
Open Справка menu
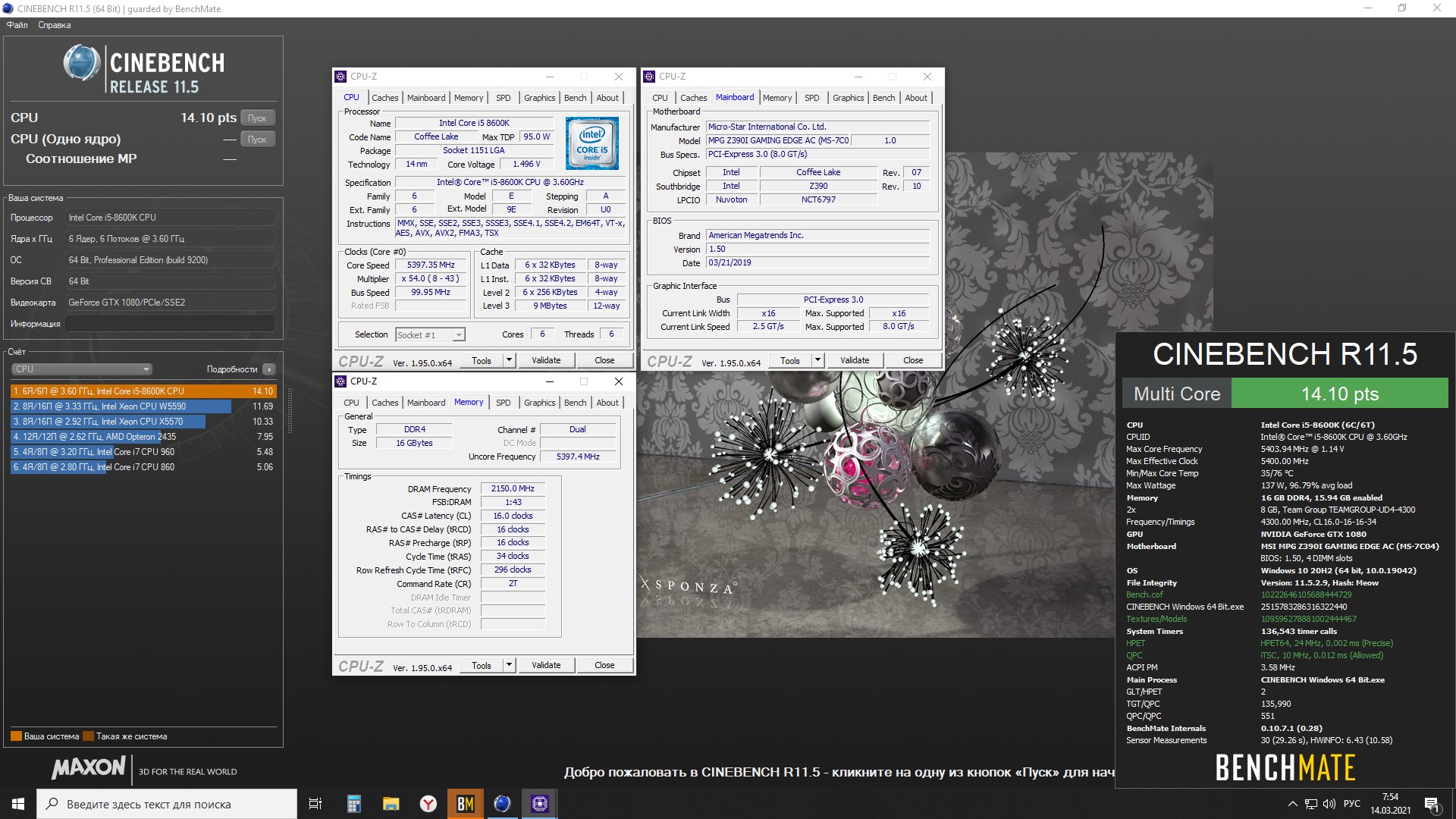pyautogui.click(x=55, y=25)
